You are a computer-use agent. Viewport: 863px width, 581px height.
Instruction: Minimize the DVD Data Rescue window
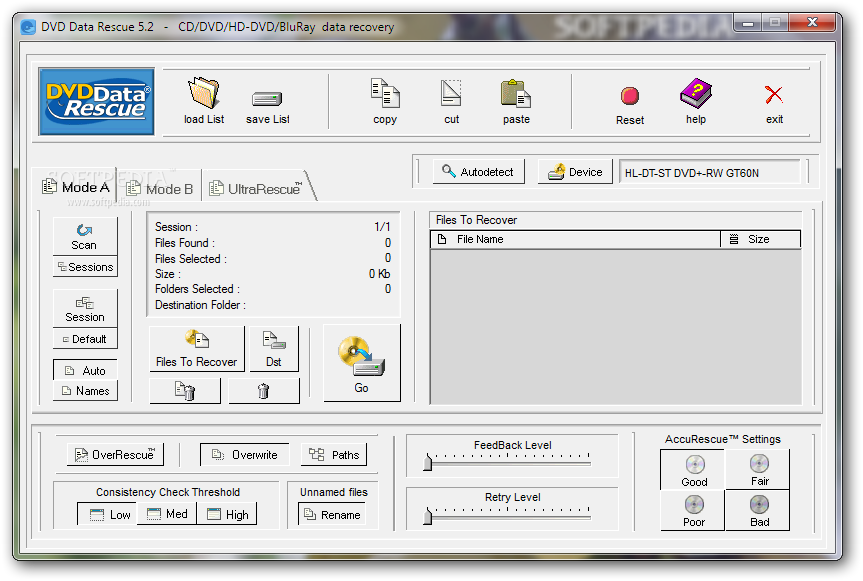click(747, 23)
